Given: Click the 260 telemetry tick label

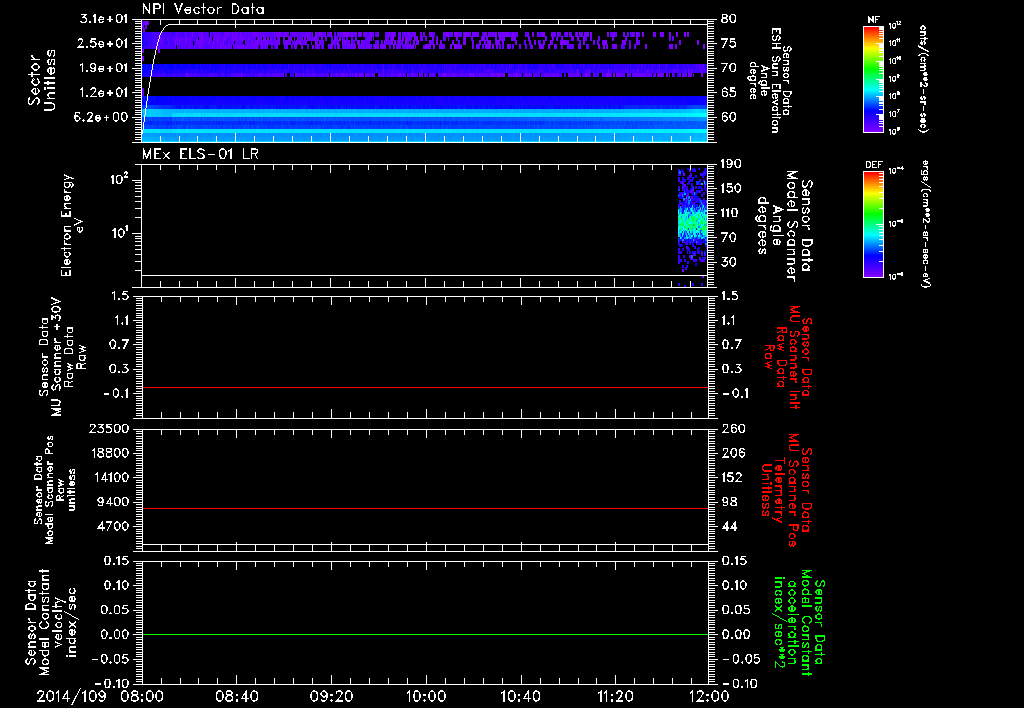Looking at the screenshot, I should coord(732,429).
